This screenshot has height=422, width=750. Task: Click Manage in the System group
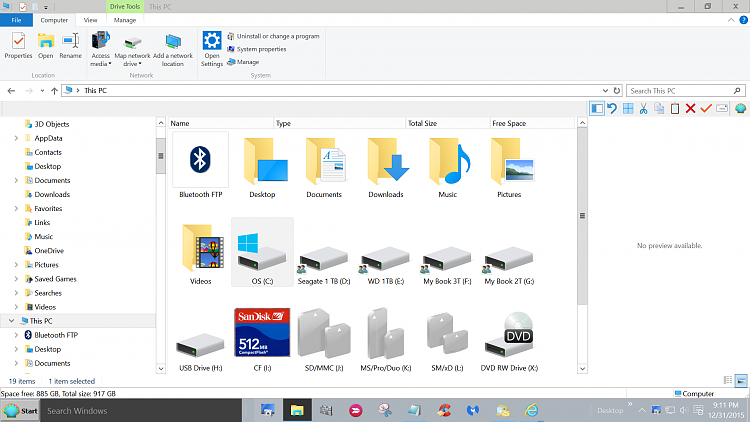tap(243, 62)
